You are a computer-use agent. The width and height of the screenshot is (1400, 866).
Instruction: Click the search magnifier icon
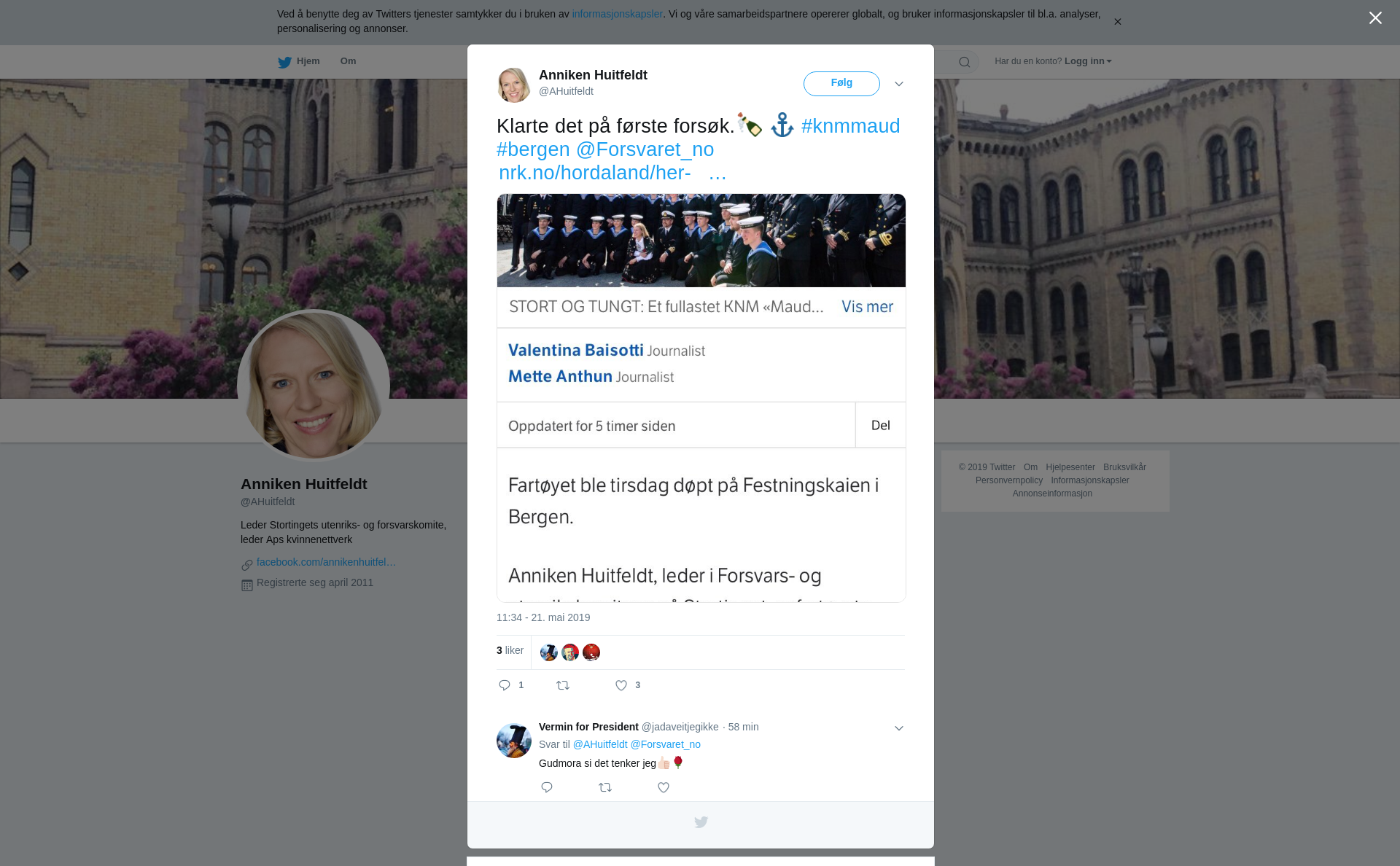coord(964,62)
